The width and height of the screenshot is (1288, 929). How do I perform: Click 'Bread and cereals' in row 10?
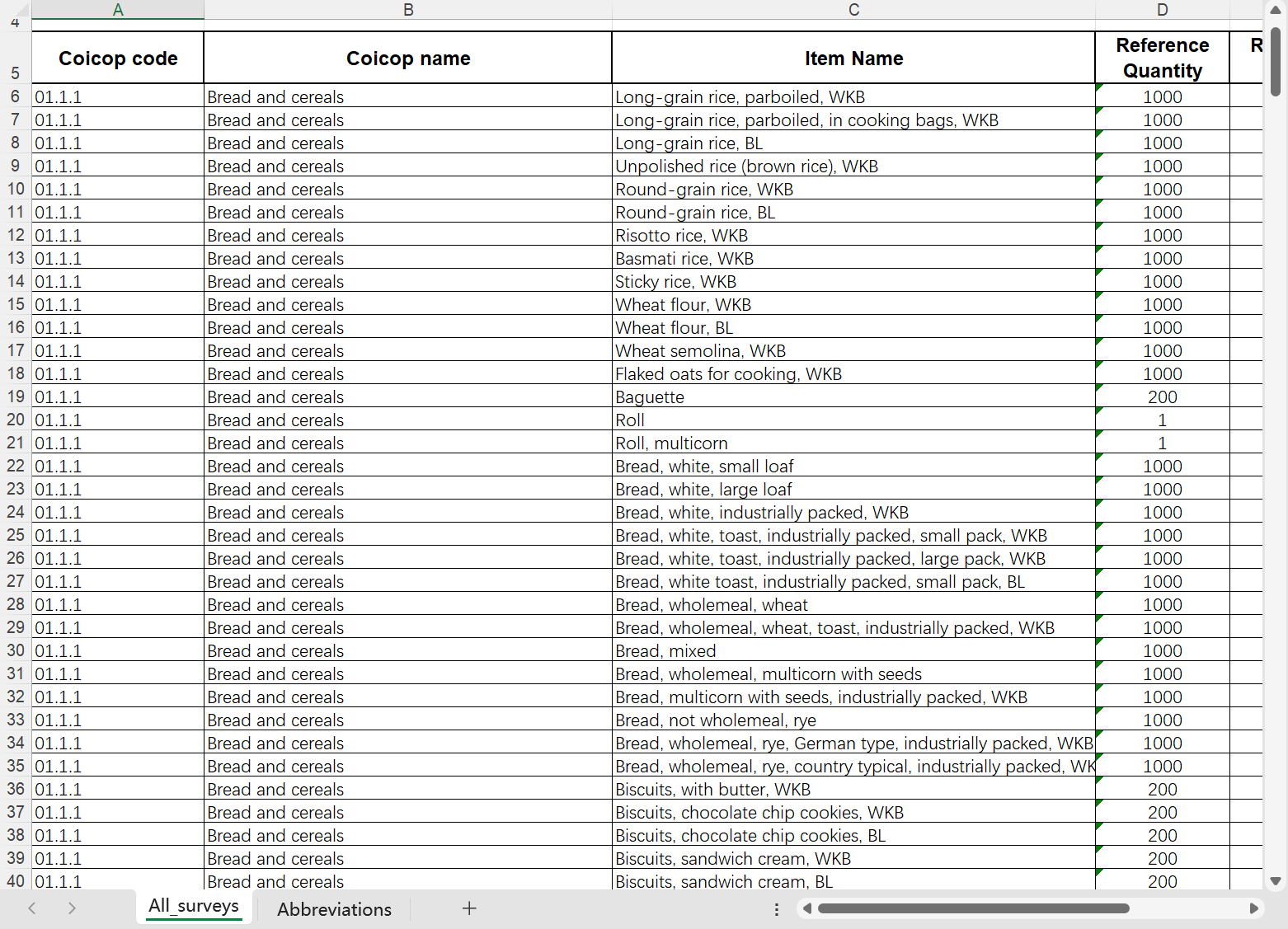(408, 189)
